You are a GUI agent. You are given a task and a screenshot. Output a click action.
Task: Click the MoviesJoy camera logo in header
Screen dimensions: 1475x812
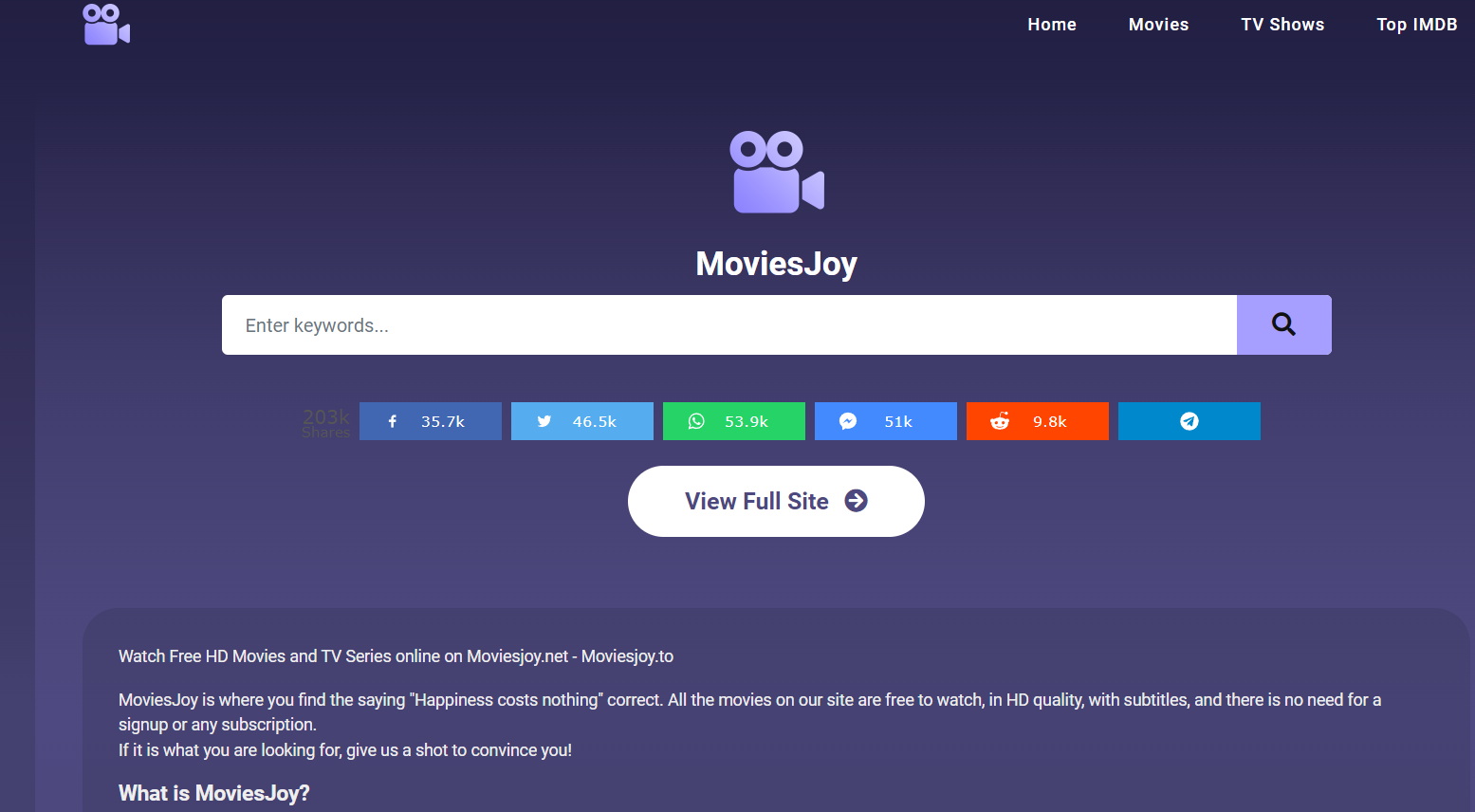(106, 25)
